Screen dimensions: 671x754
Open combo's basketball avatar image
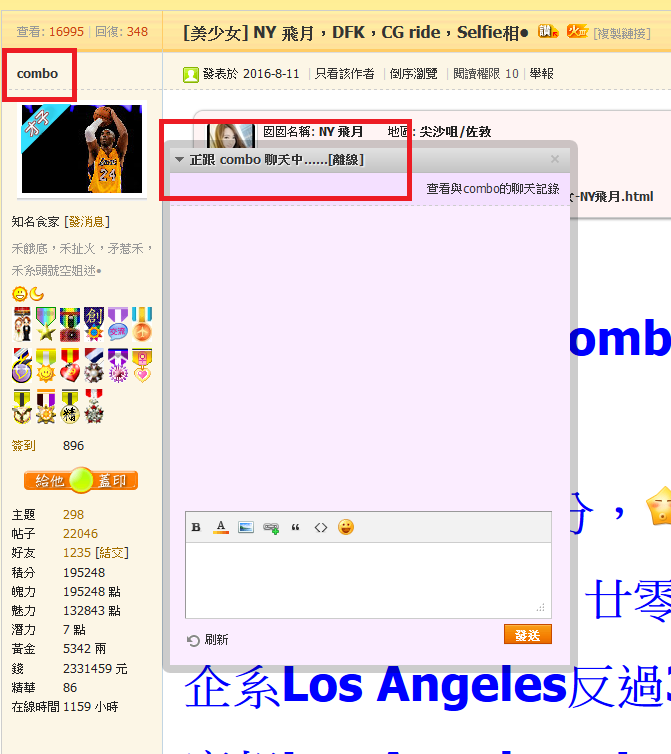[x=82, y=149]
